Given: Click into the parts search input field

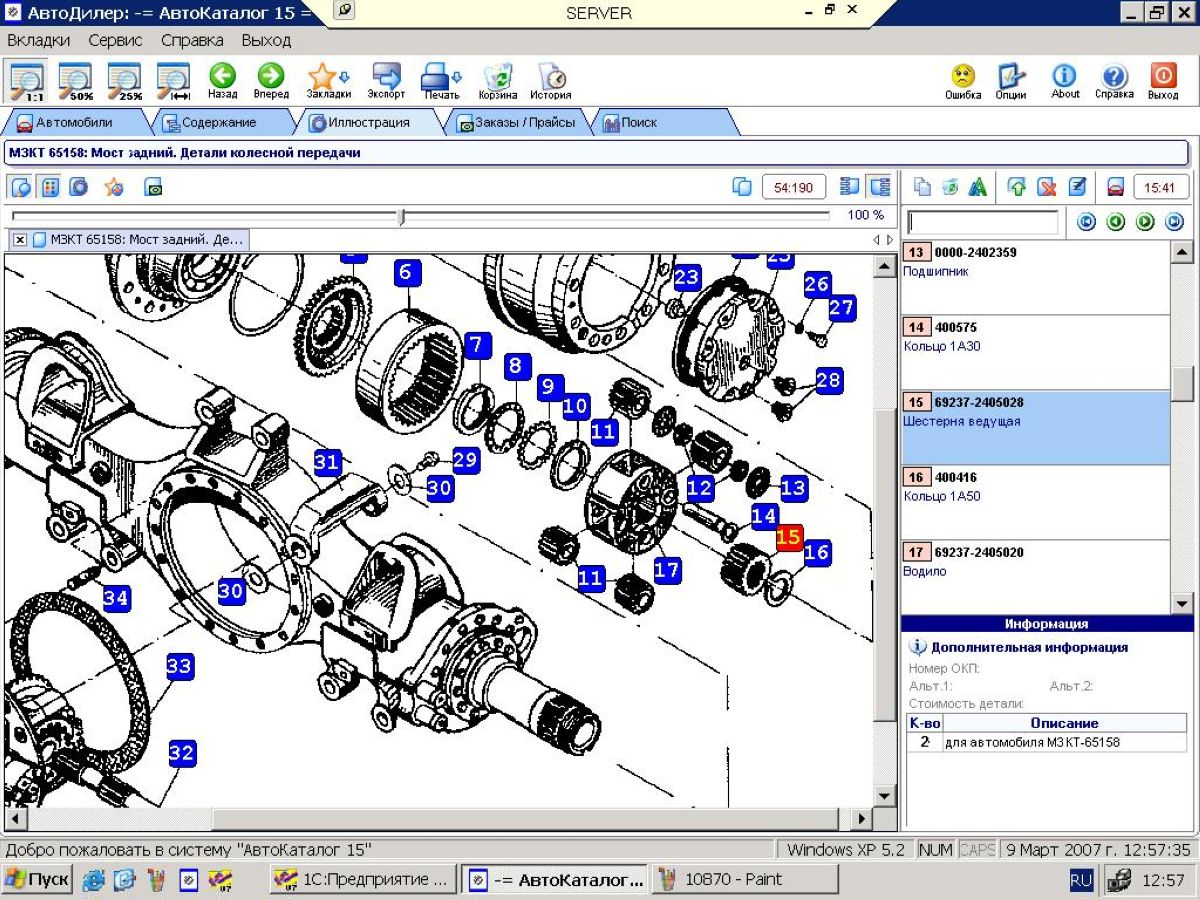Looking at the screenshot, I should 982,222.
